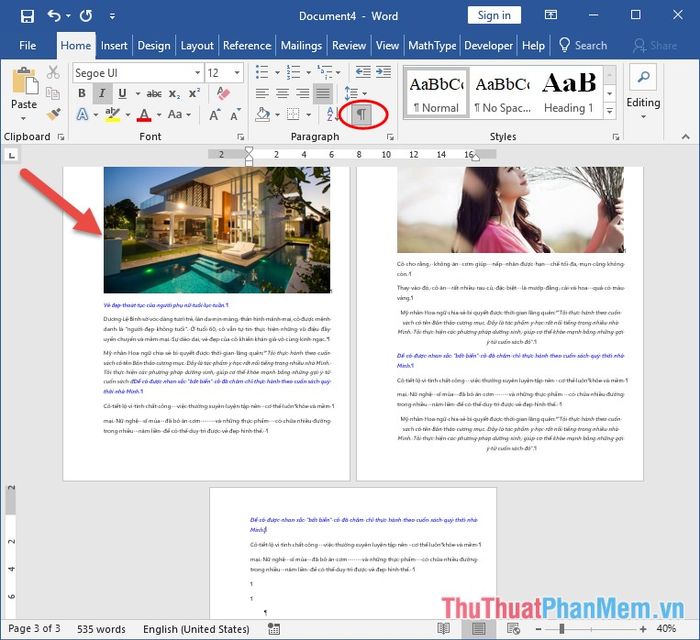The width and height of the screenshot is (700, 640).
Task: Toggle Underline formatting
Action: [122, 93]
